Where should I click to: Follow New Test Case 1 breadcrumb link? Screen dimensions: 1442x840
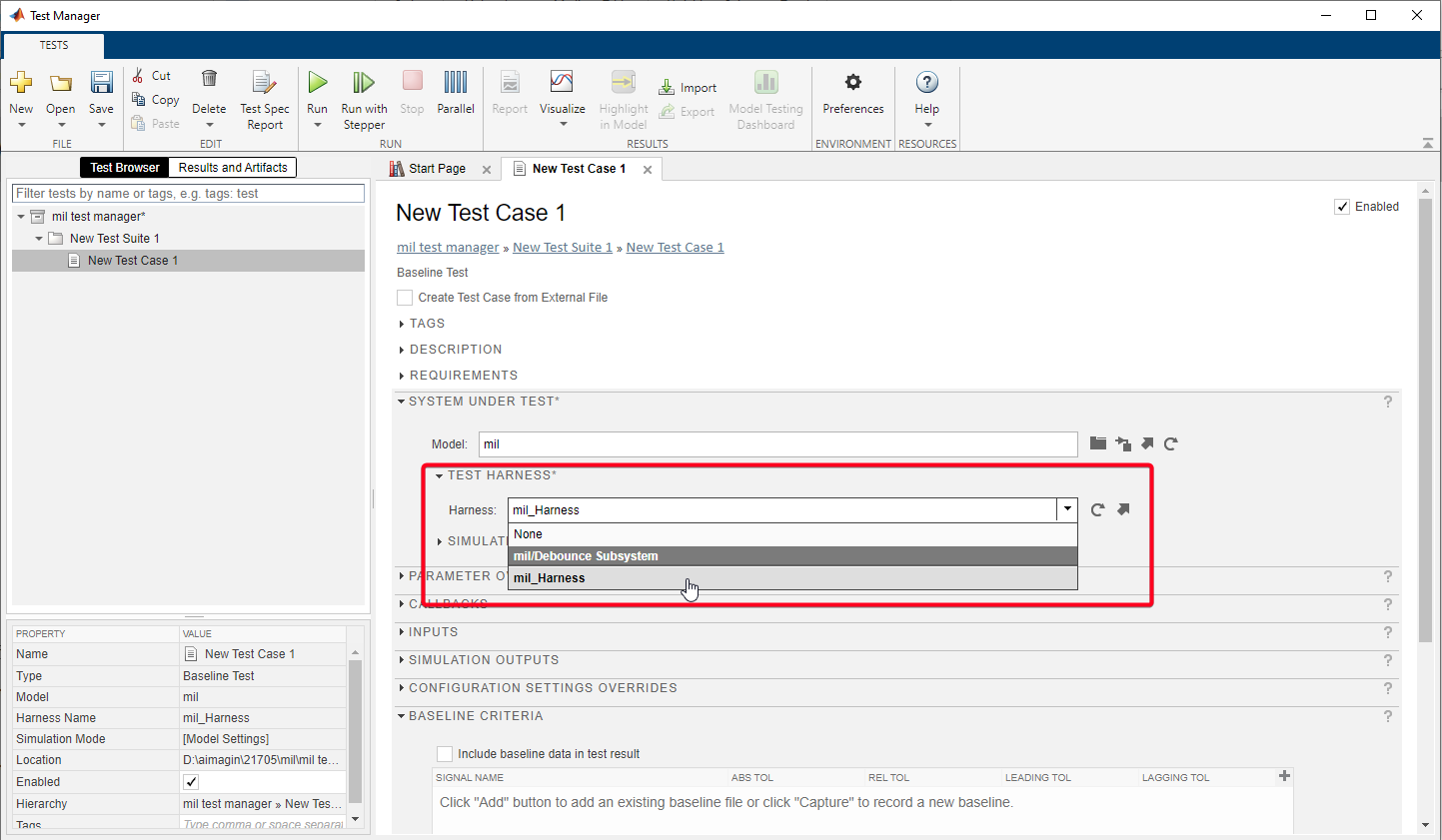pyautogui.click(x=676, y=248)
